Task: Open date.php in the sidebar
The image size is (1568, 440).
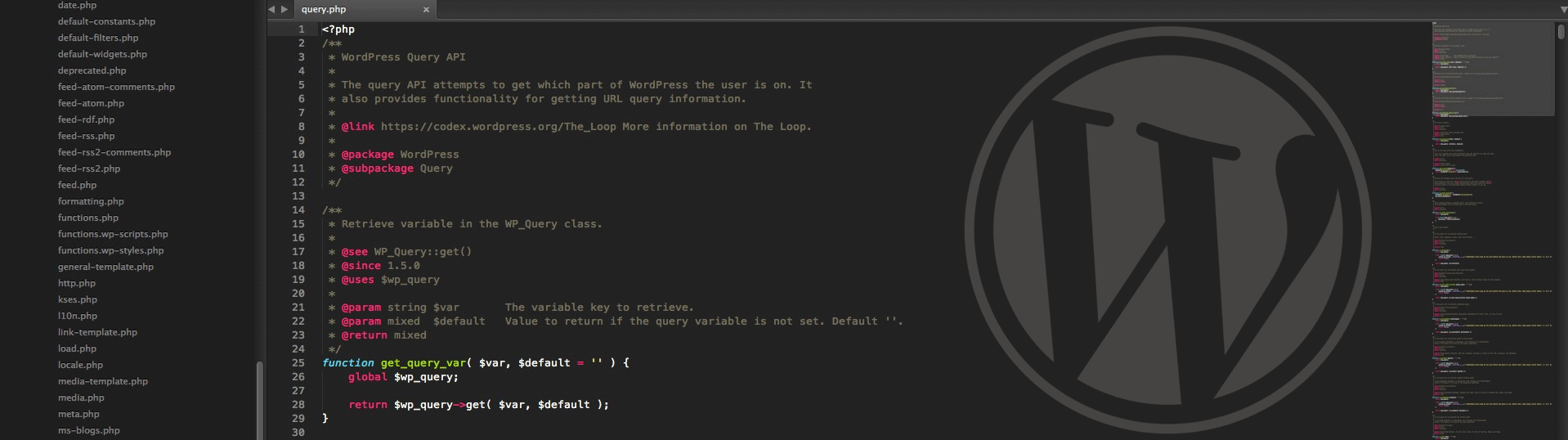Action: pyautogui.click(x=77, y=5)
